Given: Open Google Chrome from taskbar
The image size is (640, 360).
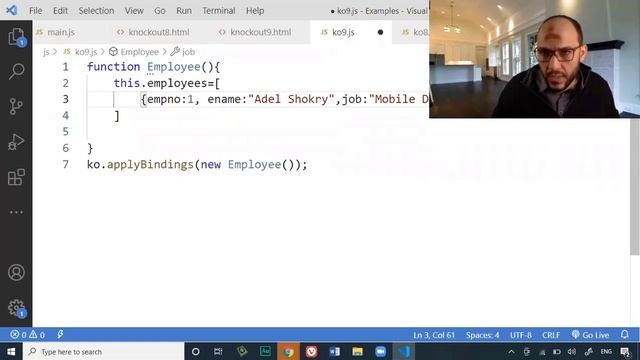Looking at the screenshot, I should pos(288,351).
